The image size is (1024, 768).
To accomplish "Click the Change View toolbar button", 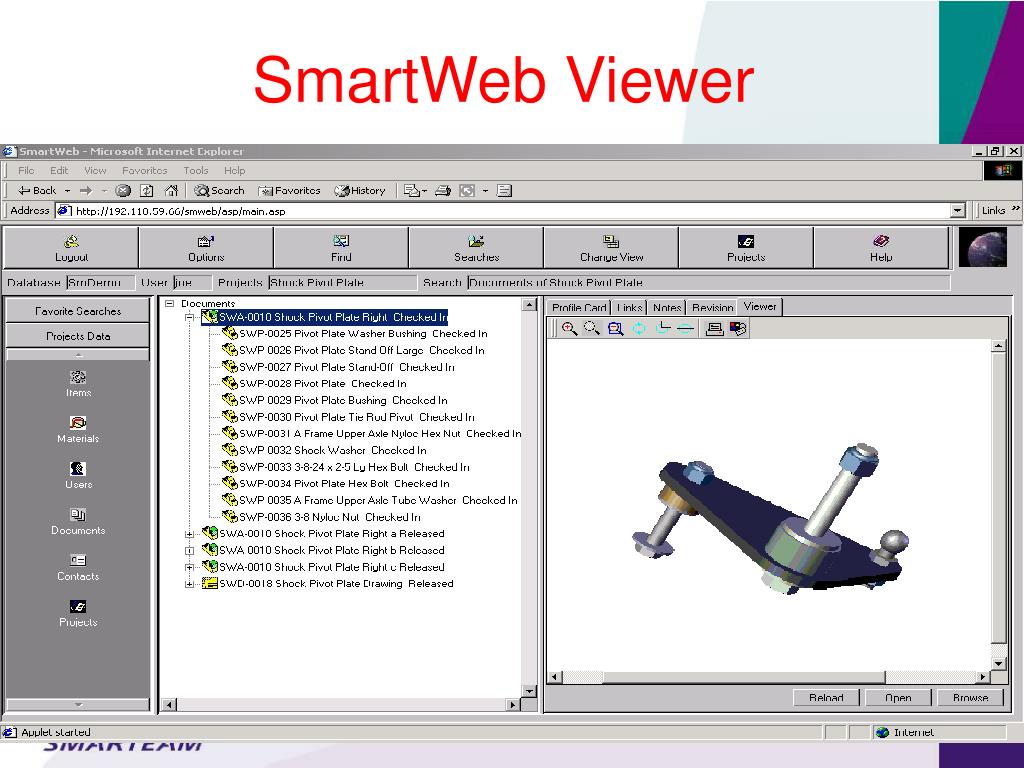I will (611, 248).
